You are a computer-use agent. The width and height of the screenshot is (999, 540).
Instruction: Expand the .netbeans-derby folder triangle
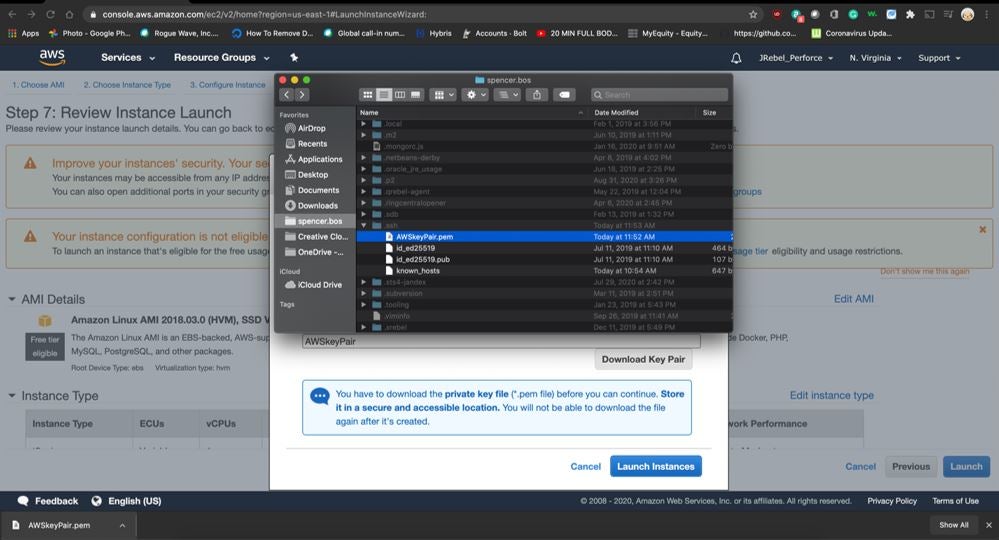coord(364,157)
